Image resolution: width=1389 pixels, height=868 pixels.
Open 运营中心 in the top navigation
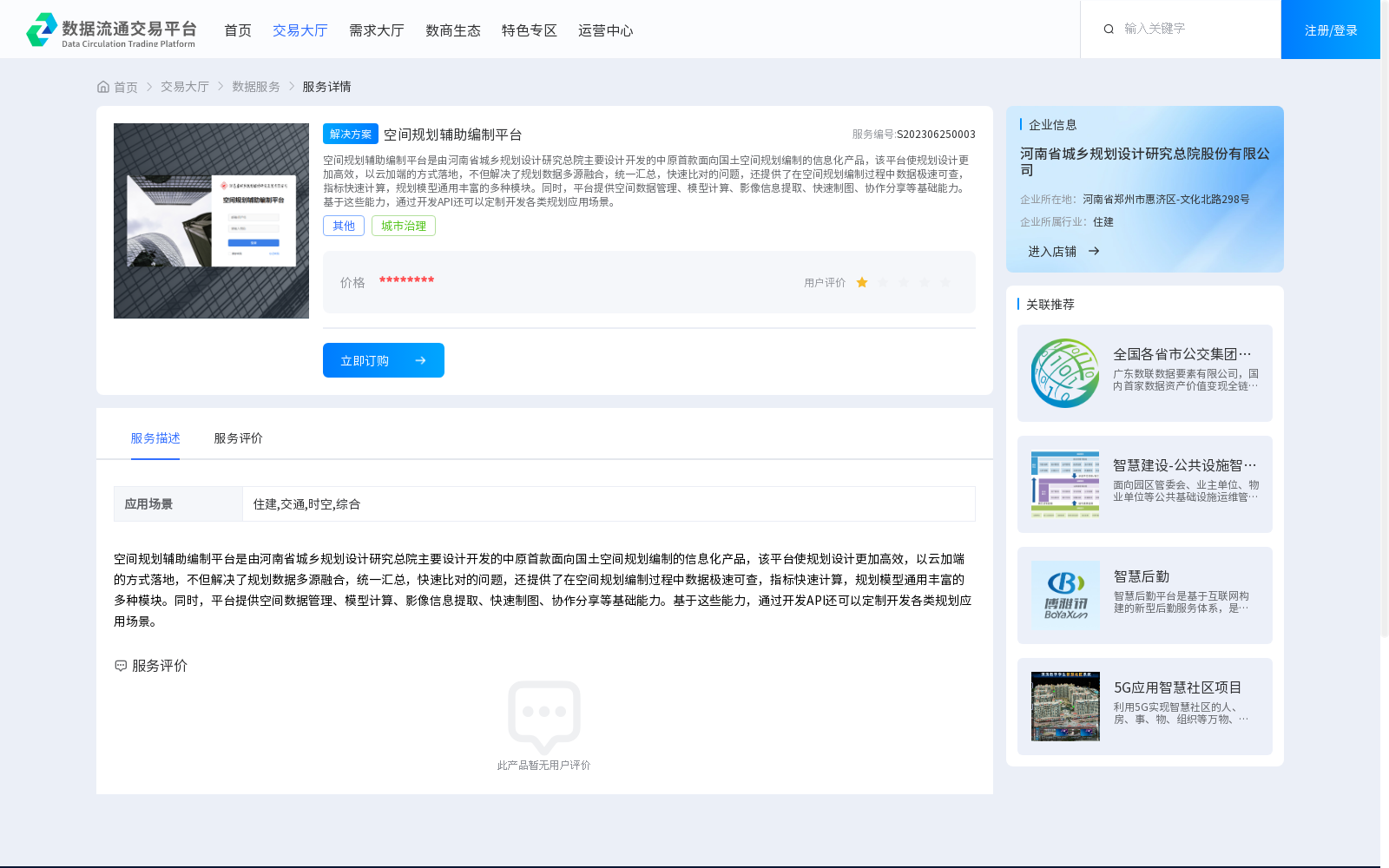606,30
